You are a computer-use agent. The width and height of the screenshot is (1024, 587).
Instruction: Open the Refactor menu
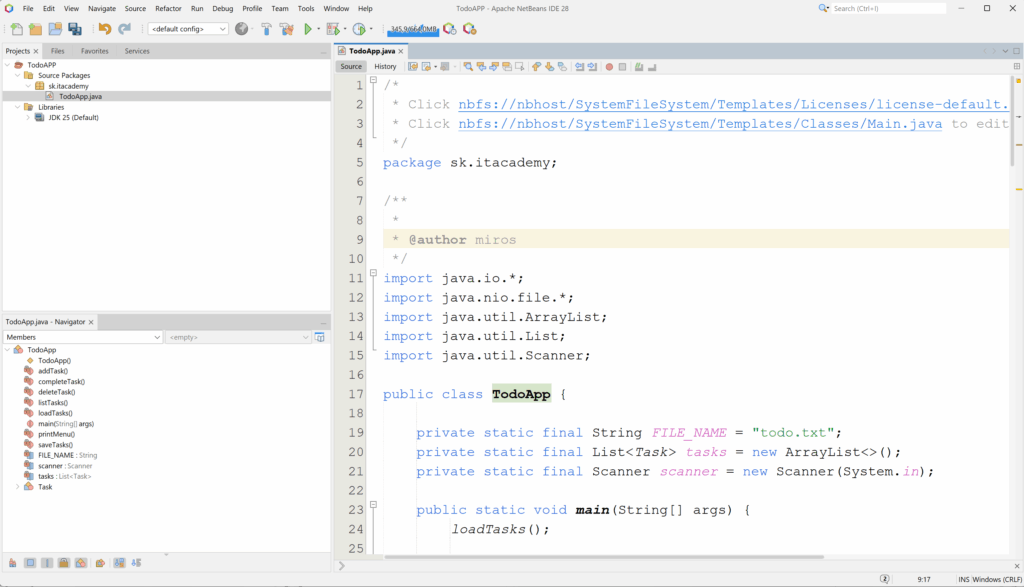tap(168, 8)
